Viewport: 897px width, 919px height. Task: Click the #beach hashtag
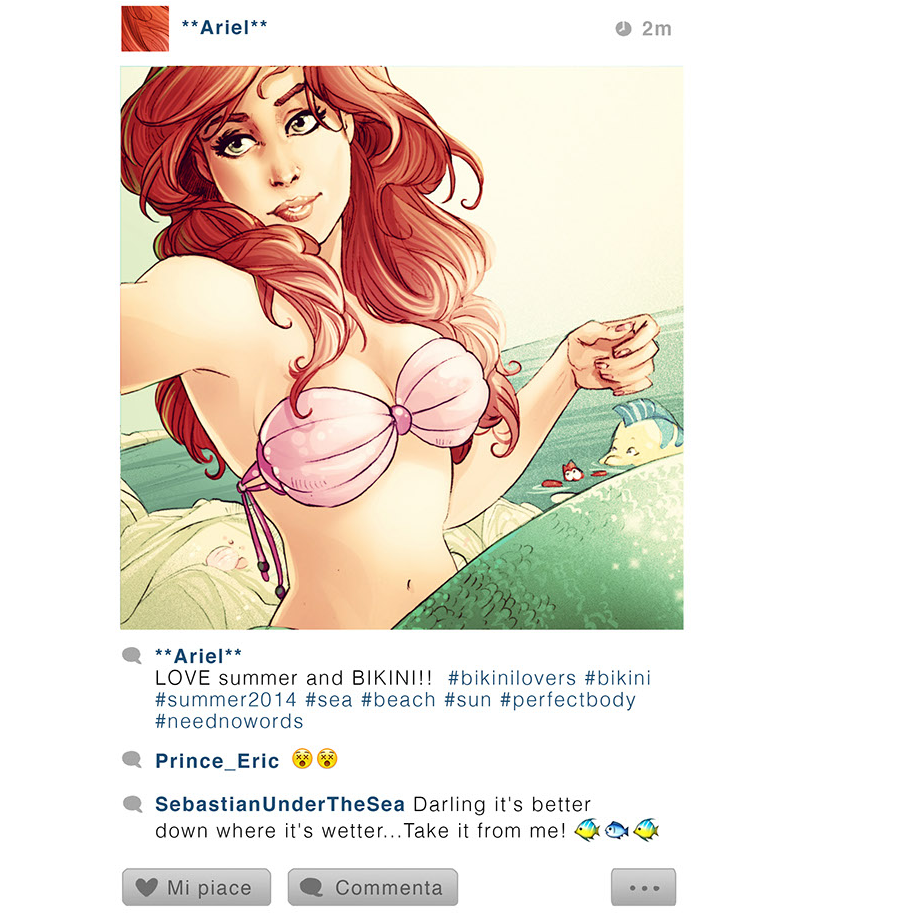(x=399, y=700)
